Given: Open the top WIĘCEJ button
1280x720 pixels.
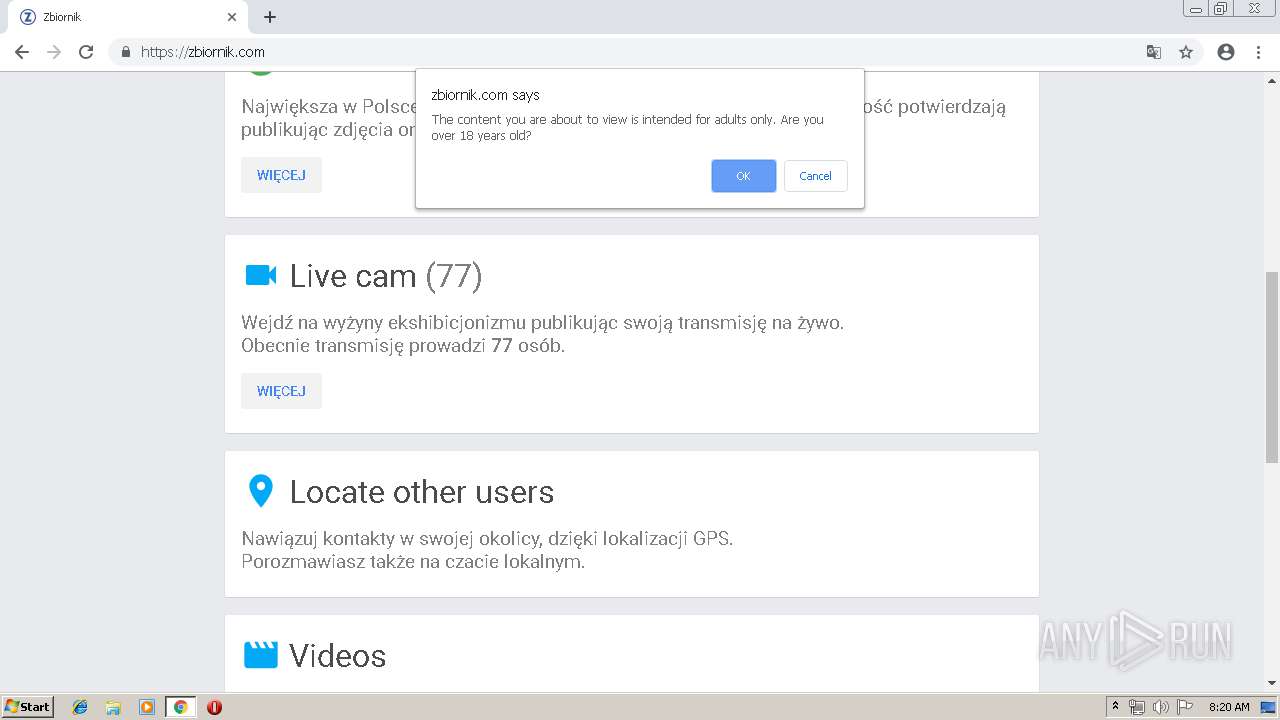Looking at the screenshot, I should point(281,175).
